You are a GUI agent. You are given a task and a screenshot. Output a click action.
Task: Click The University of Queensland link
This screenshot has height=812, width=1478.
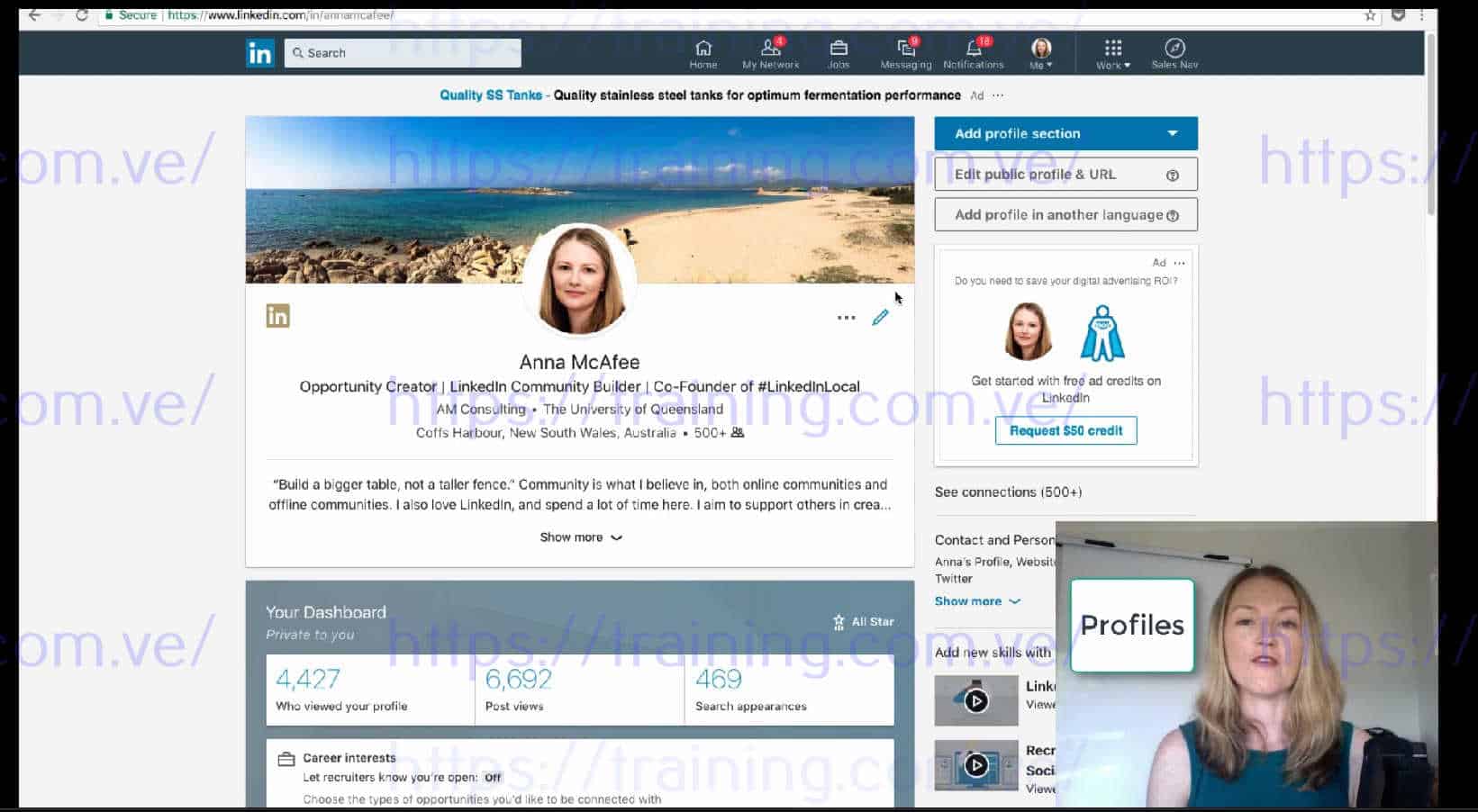tap(633, 410)
